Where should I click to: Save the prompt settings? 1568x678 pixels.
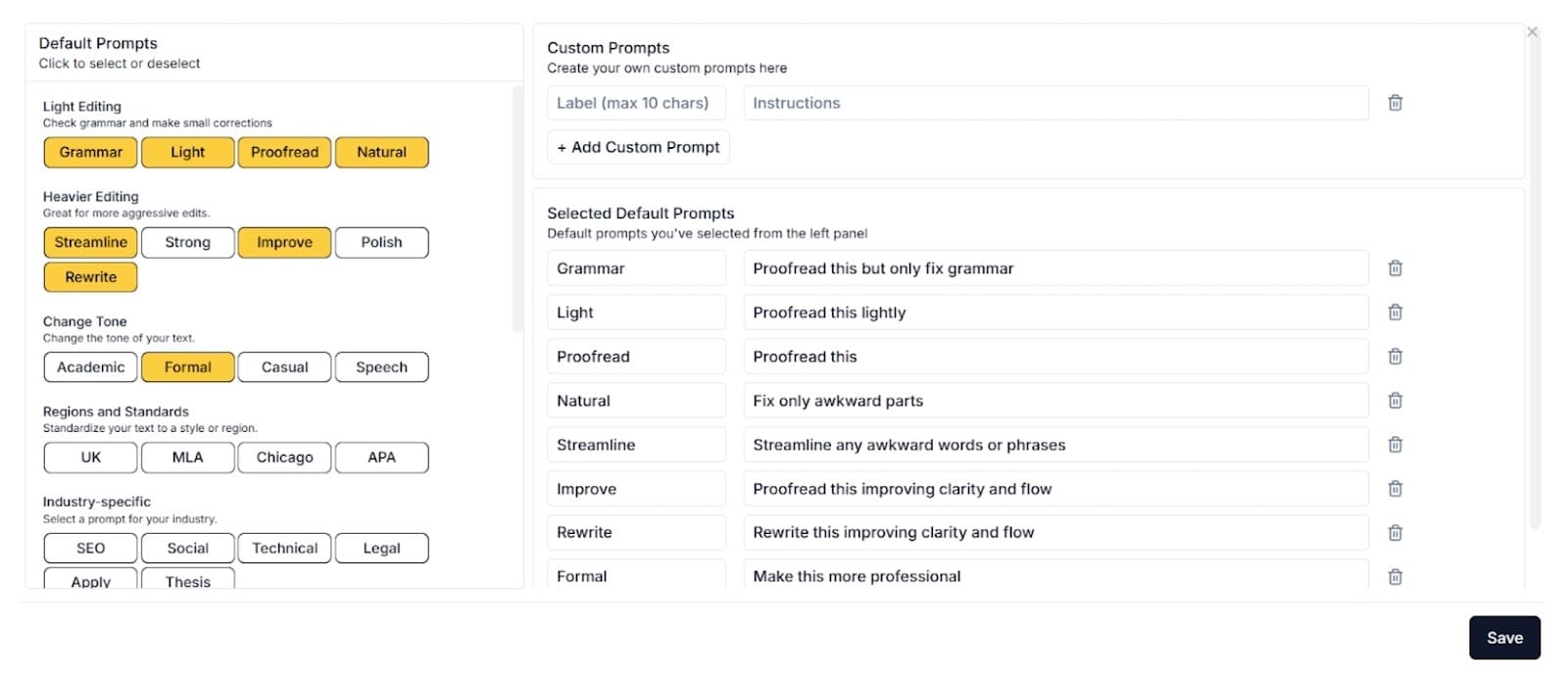[x=1503, y=638]
